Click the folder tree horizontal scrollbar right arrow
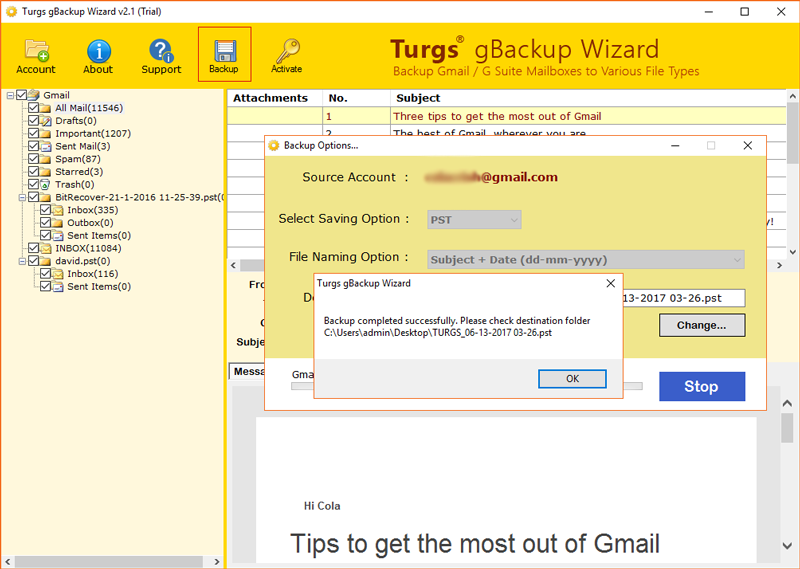Image resolution: width=800 pixels, height=569 pixels. click(217, 562)
